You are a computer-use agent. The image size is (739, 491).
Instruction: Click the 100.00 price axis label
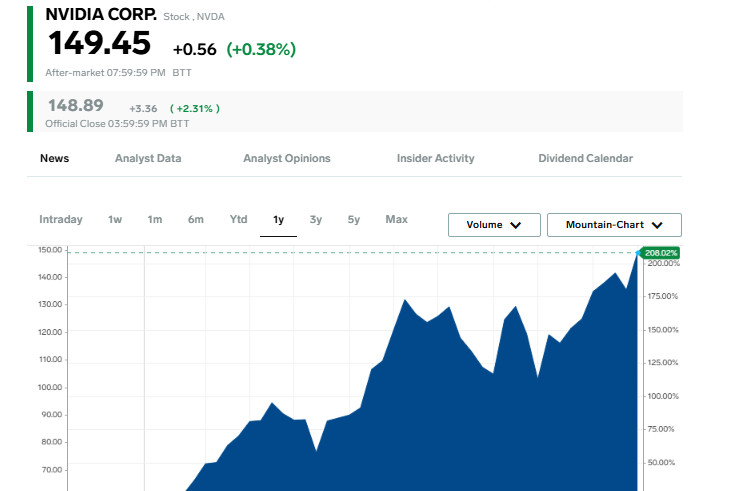pos(50,387)
